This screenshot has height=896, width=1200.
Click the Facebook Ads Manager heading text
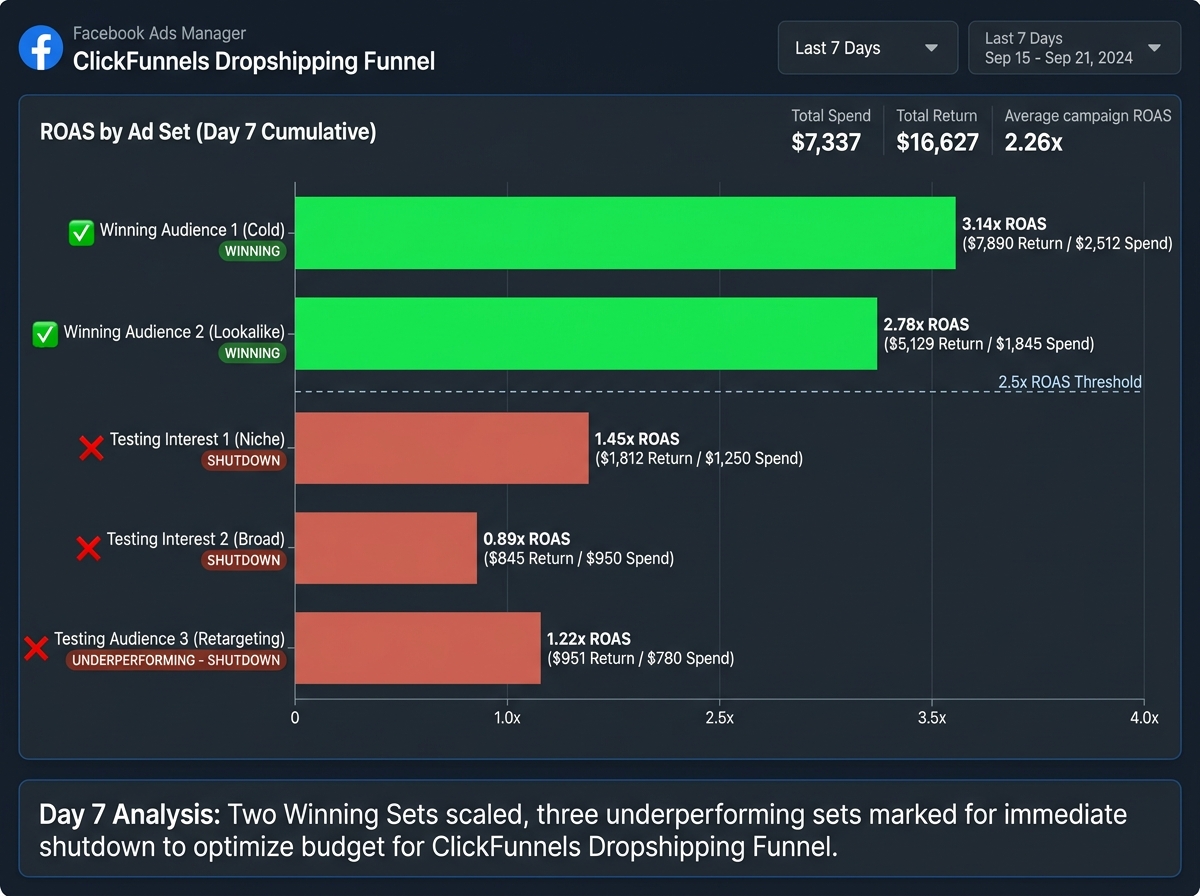[x=160, y=33]
